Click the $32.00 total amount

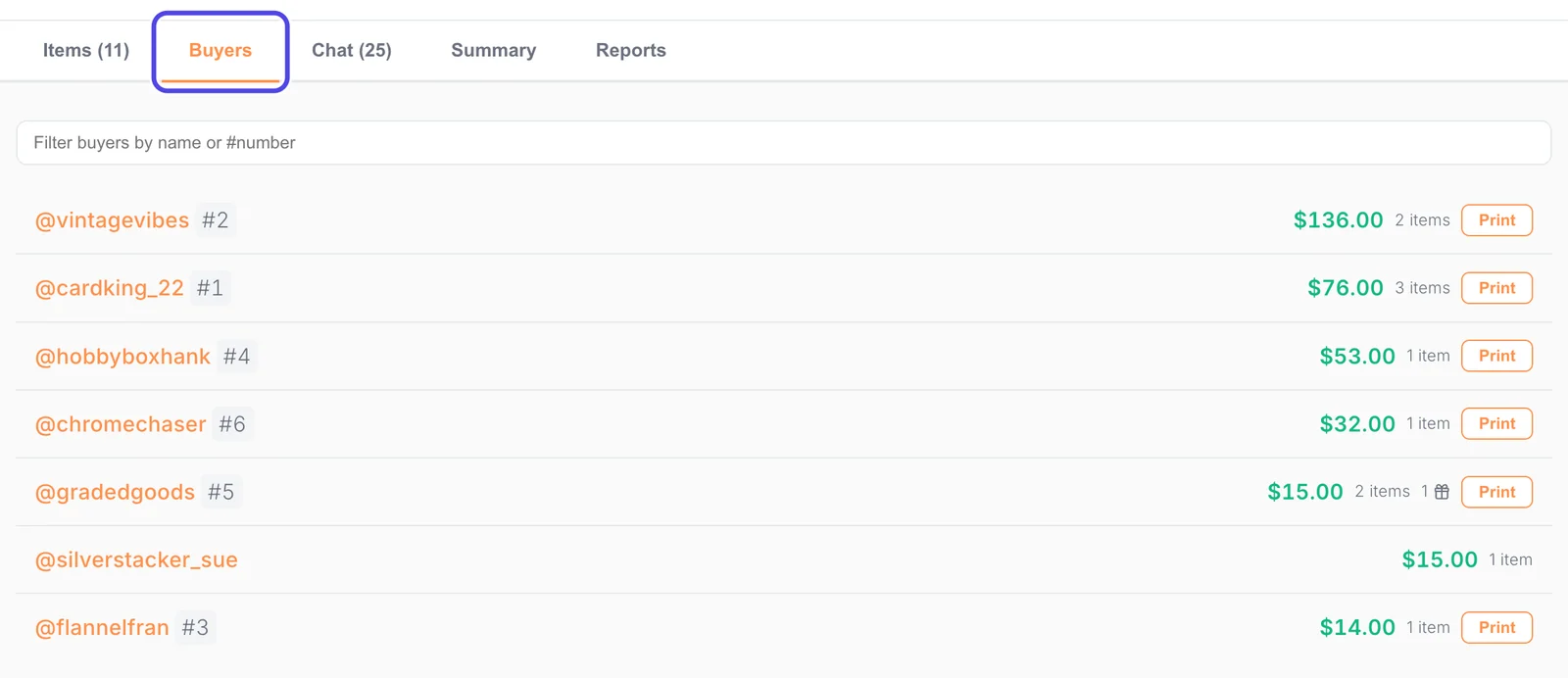tap(1357, 424)
